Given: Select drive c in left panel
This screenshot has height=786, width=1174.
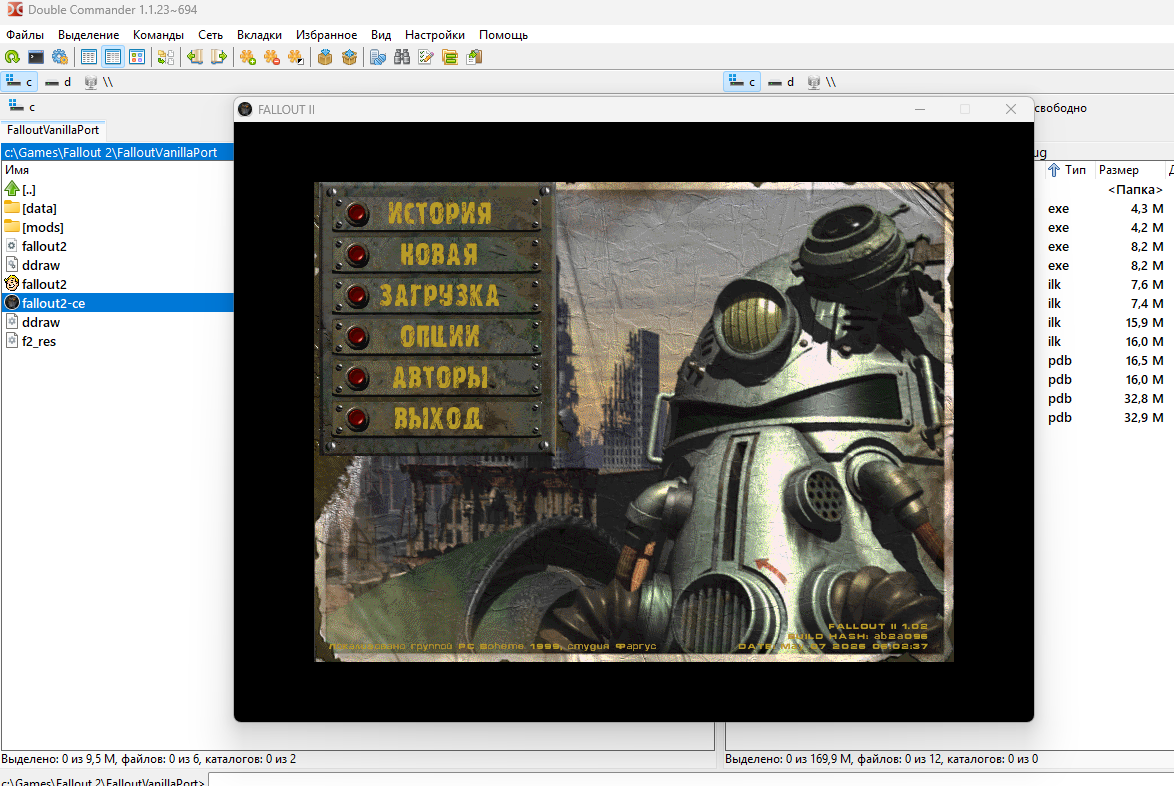Looking at the screenshot, I should [x=19, y=82].
